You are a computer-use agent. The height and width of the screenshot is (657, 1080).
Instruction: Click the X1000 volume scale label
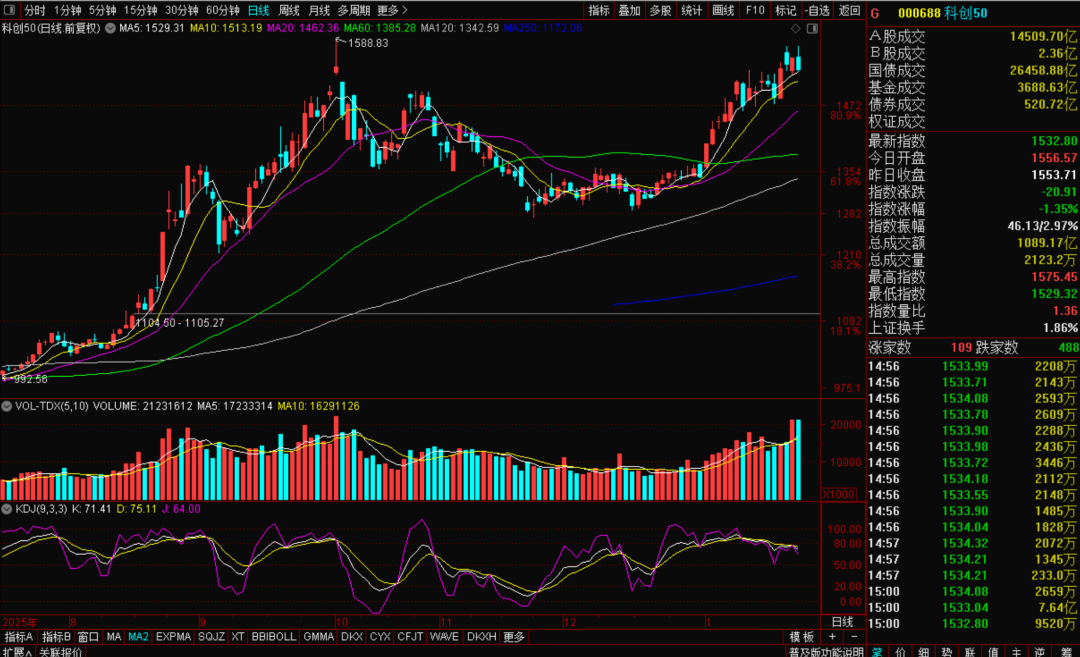point(836,494)
